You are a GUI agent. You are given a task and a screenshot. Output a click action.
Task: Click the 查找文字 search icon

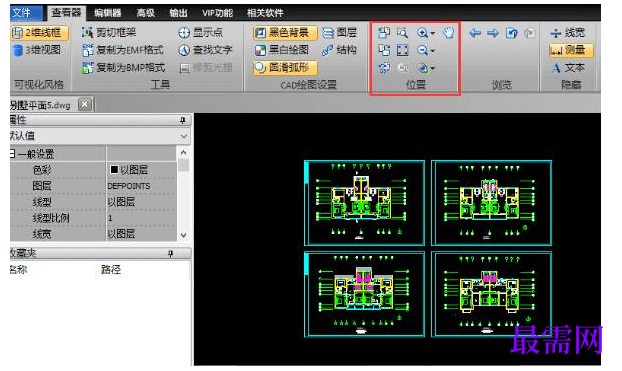[x=184, y=50]
